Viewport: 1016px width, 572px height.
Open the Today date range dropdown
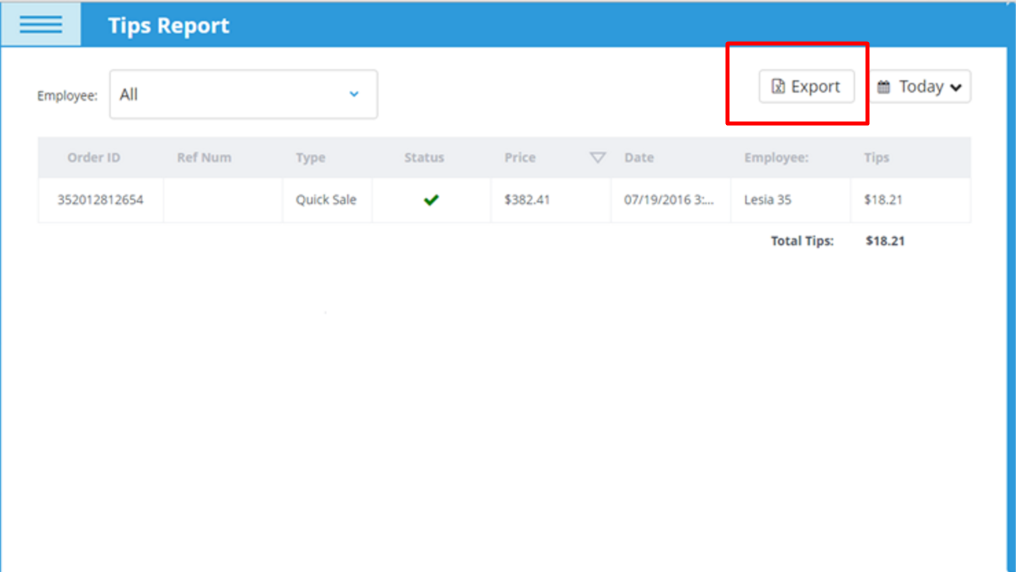(919, 87)
